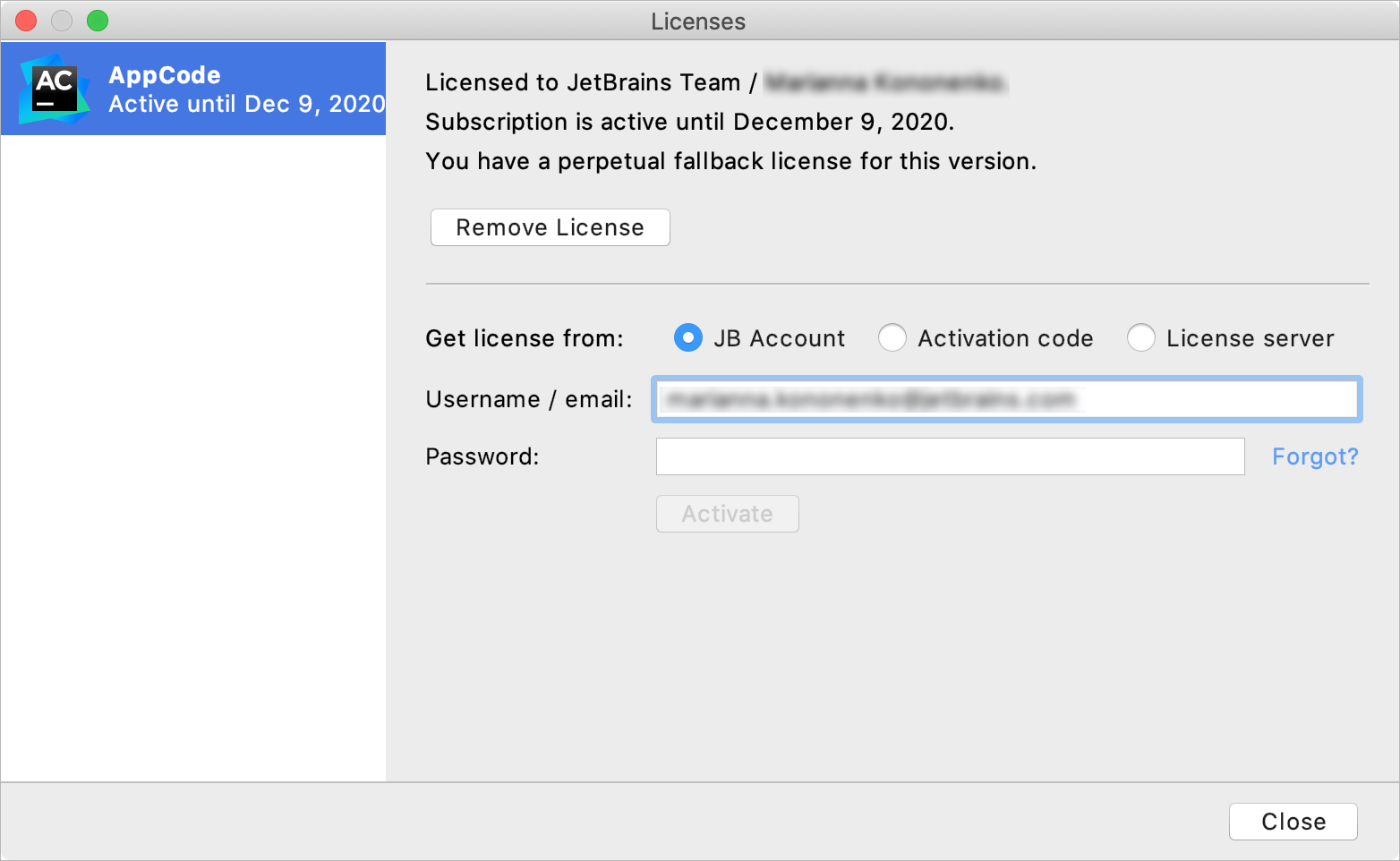This screenshot has width=1400, height=861.
Task: Click the disabled Activate button
Action: click(x=728, y=514)
